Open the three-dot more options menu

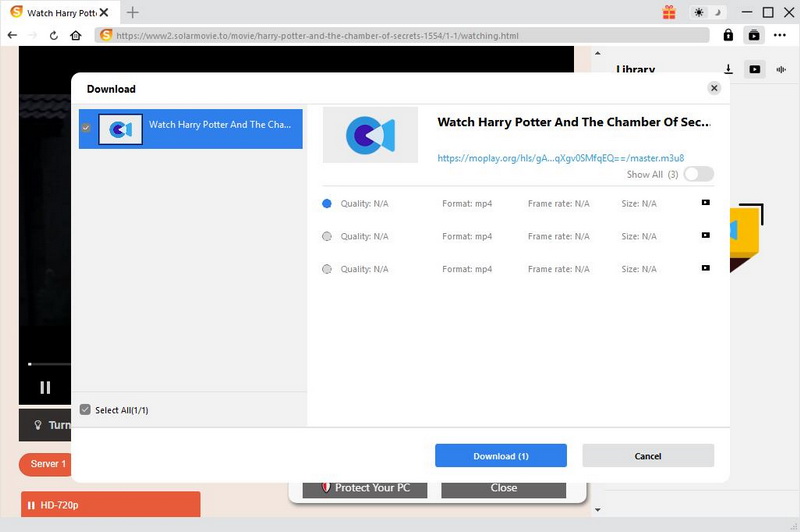(780, 35)
